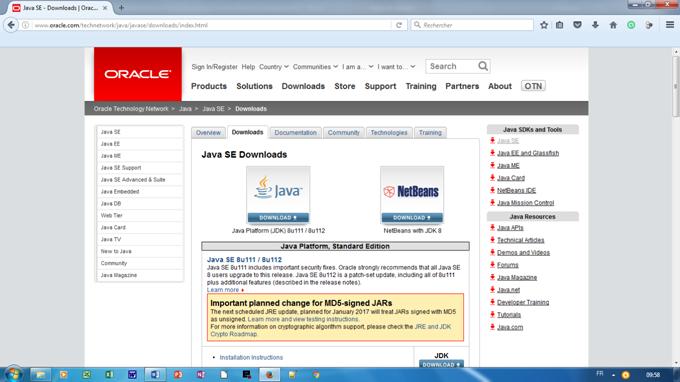Screen dimensions: 680x382
Task: Open NetBeans IDE sidebar link
Action: [516, 190]
